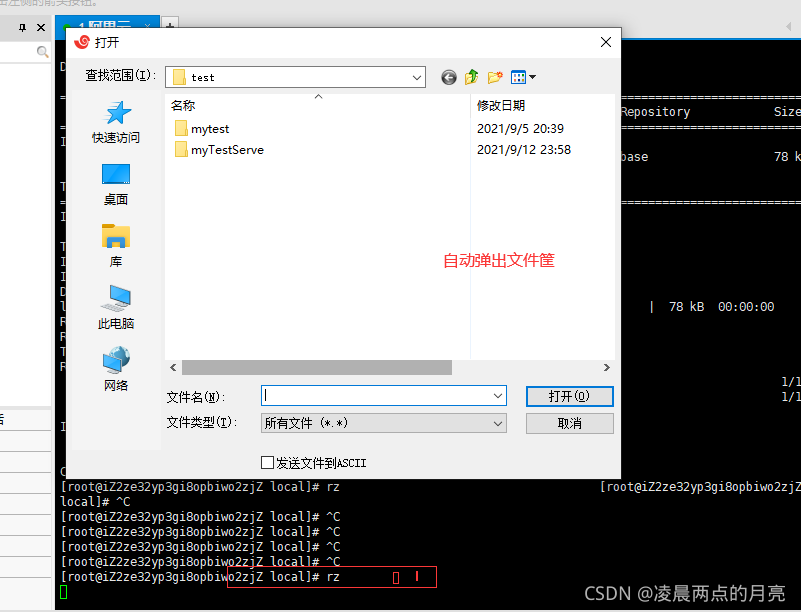Click the pin icon in background side panel
The image size is (801, 612).
pyautogui.click(x=22, y=28)
